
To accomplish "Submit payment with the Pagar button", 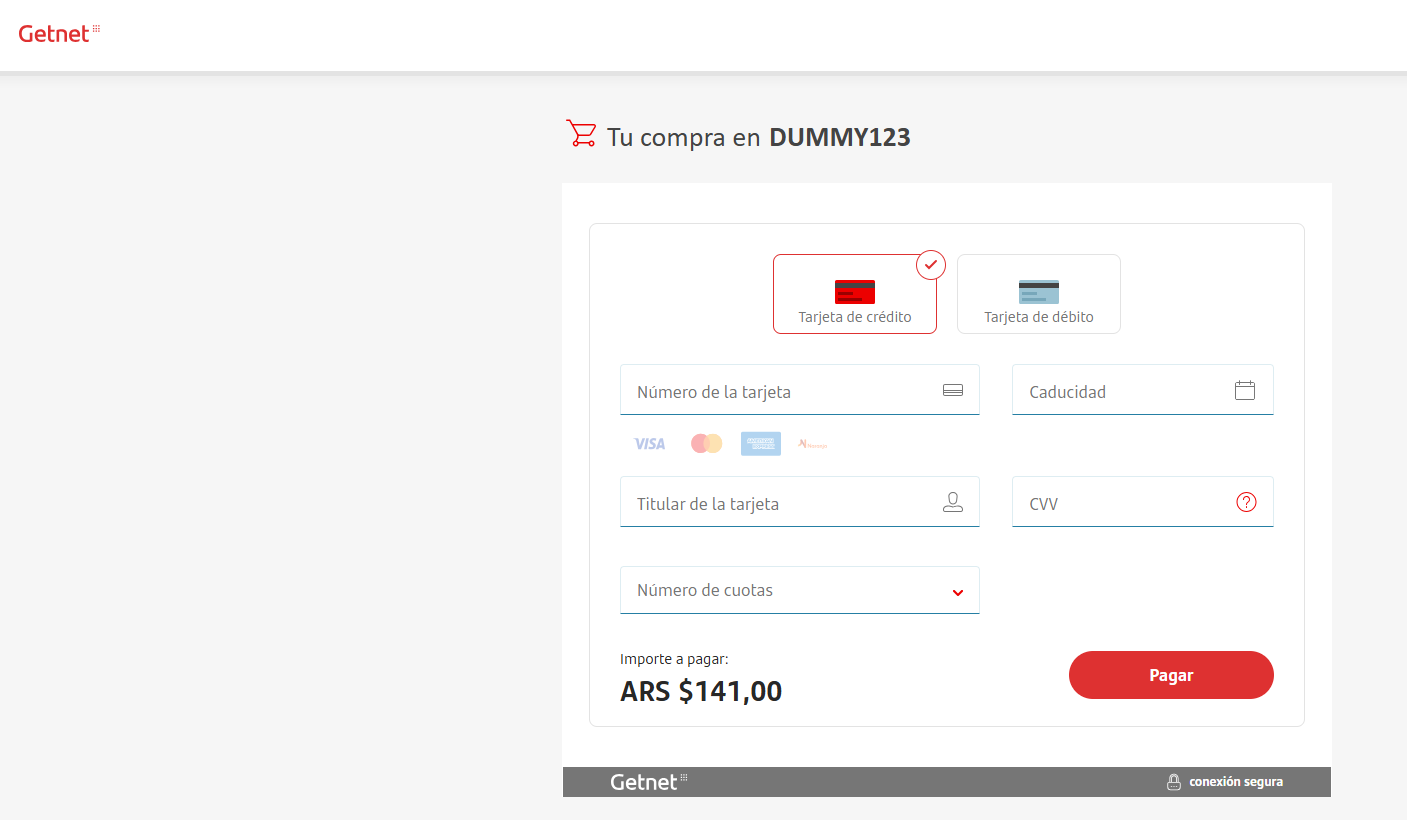I will [x=1171, y=675].
